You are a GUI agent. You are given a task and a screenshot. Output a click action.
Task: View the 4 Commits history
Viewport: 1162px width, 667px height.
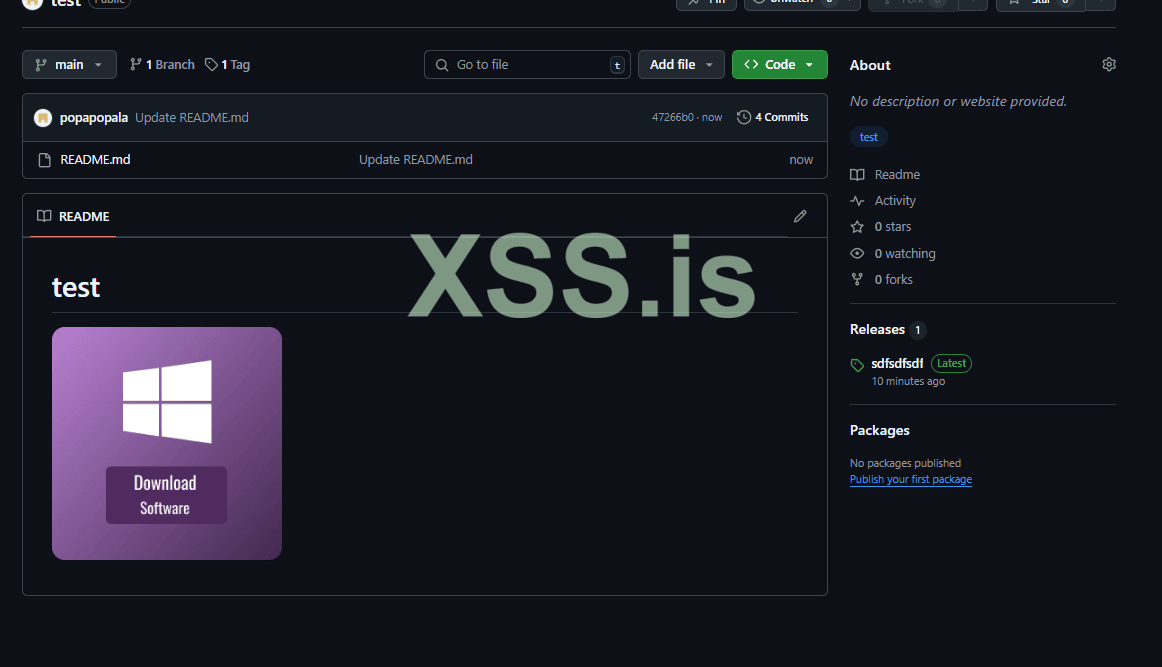click(x=772, y=117)
